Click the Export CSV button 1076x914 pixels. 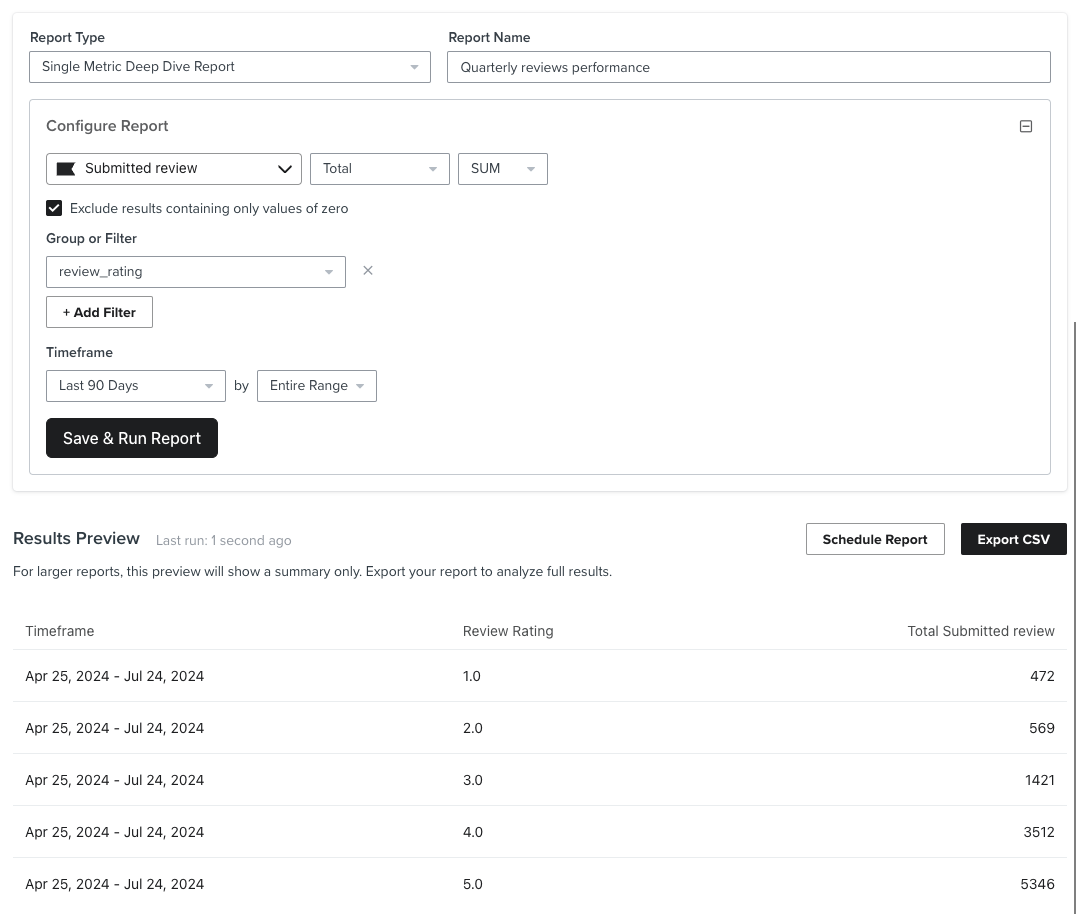[1013, 539]
